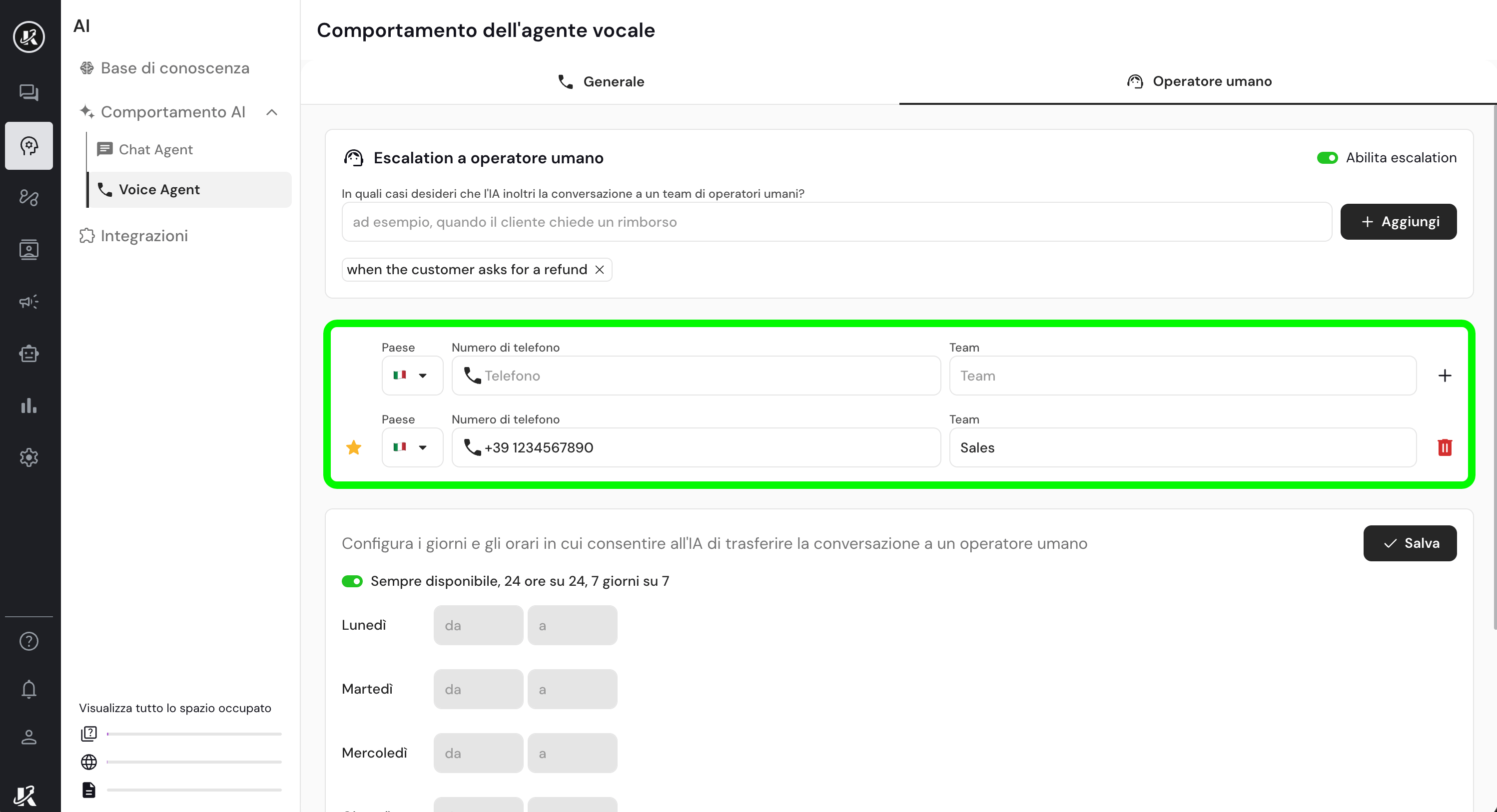
Task: Click the yellow star on Sales row
Action: pos(353,447)
